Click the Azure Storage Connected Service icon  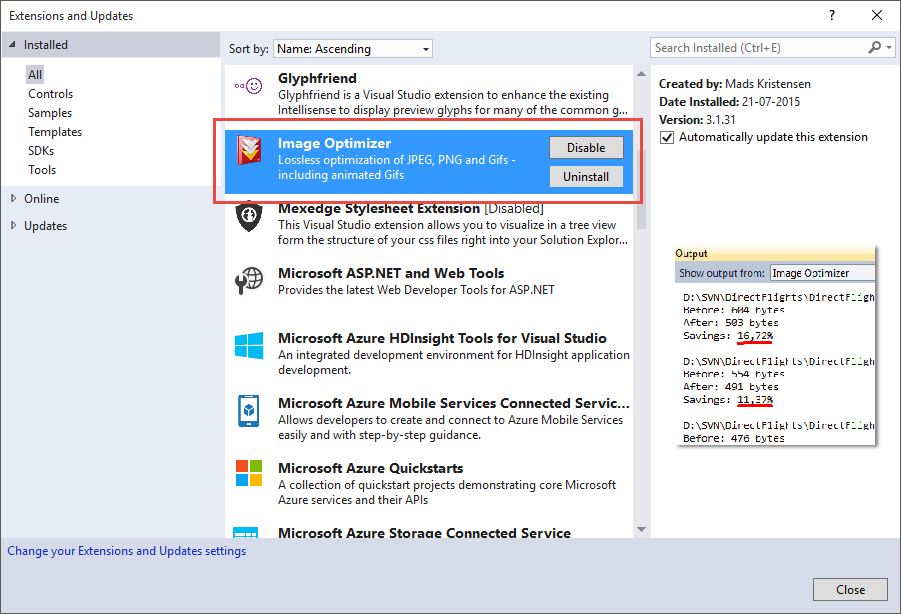246,532
